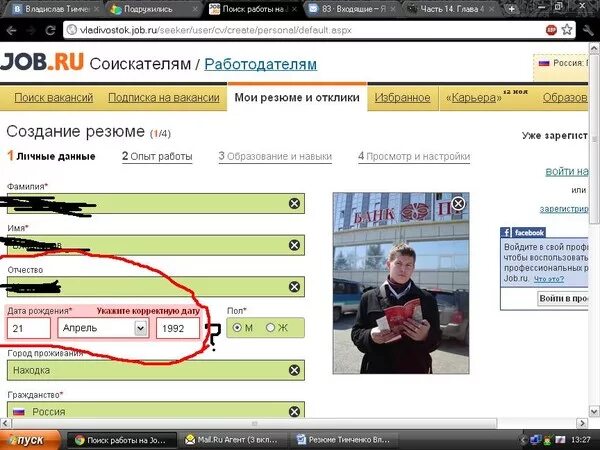Click the Russia flag in region box
This screenshot has width=600, height=450.
(544, 63)
